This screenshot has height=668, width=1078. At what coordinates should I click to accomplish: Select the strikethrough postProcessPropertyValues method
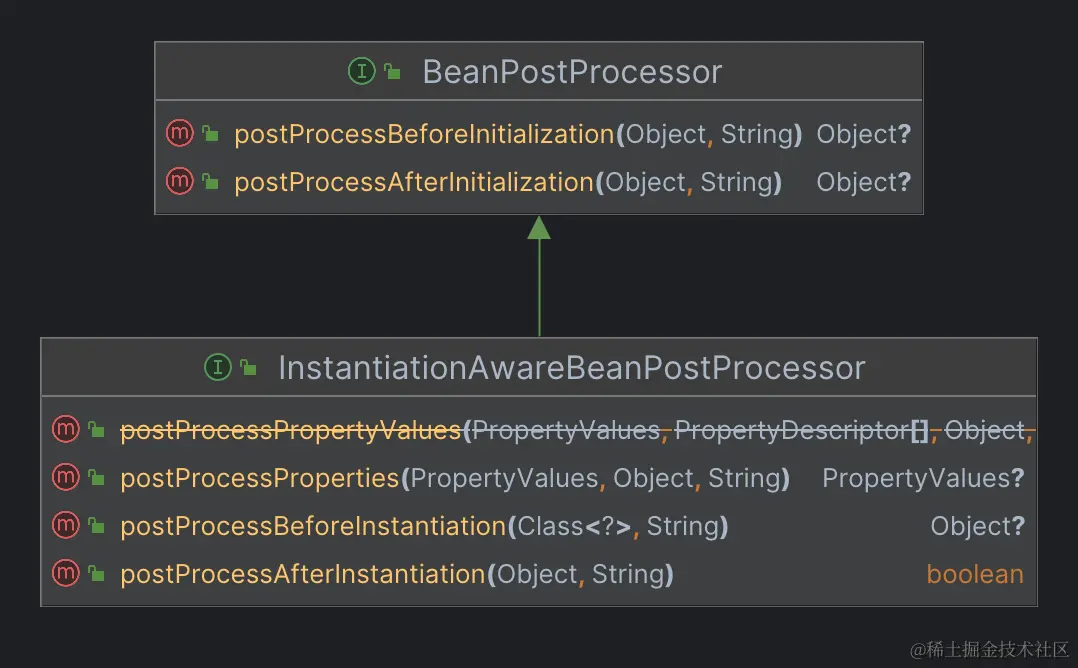pos(290,430)
